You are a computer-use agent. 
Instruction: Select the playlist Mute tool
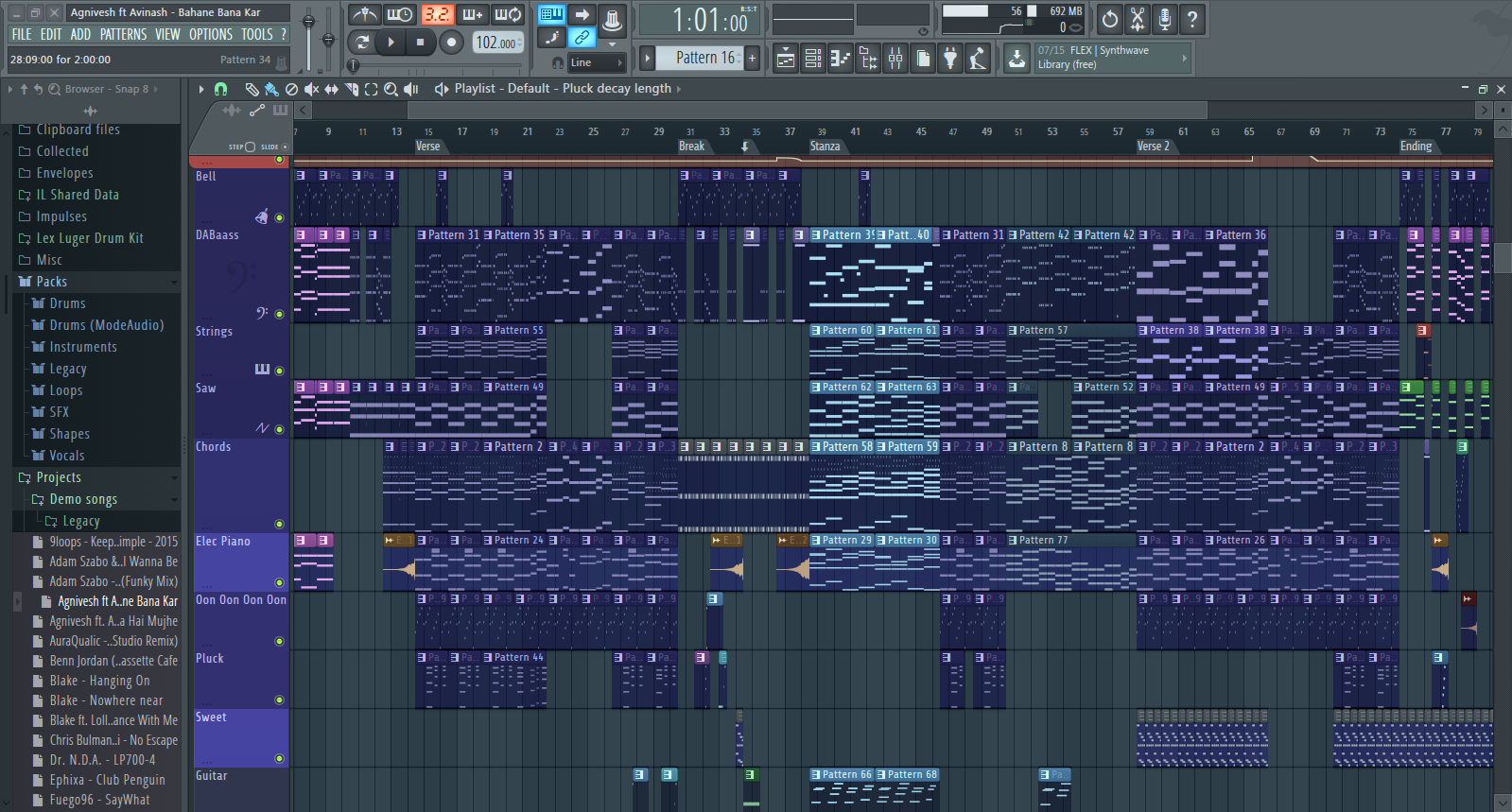point(311,89)
